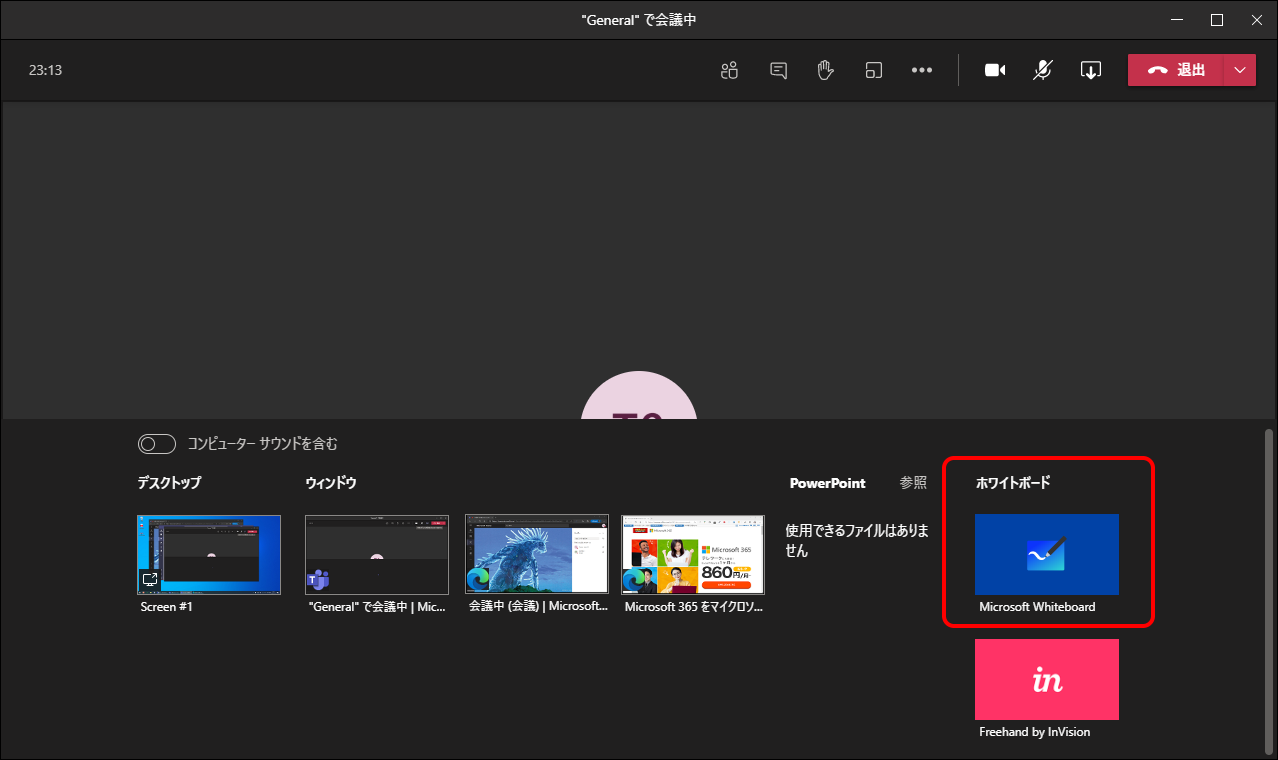The height and width of the screenshot is (760, 1278).
Task: Close the share content tray
Action: click(1091, 70)
